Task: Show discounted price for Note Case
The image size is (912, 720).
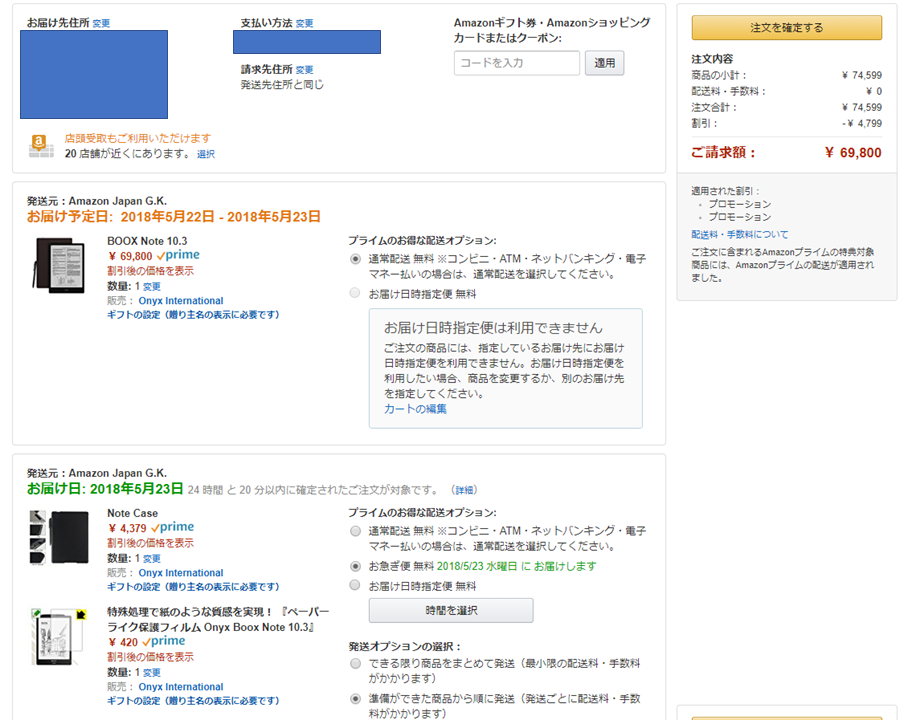Action: coord(150,543)
